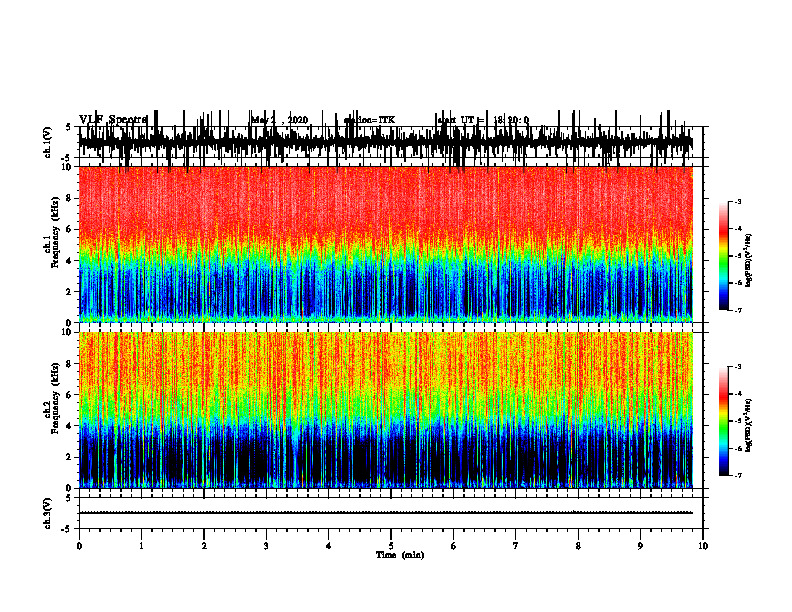This screenshot has height=612, width=792.
Task: Click the "4" kHz tick of ch.2 spectrogram
Action: 69,426
